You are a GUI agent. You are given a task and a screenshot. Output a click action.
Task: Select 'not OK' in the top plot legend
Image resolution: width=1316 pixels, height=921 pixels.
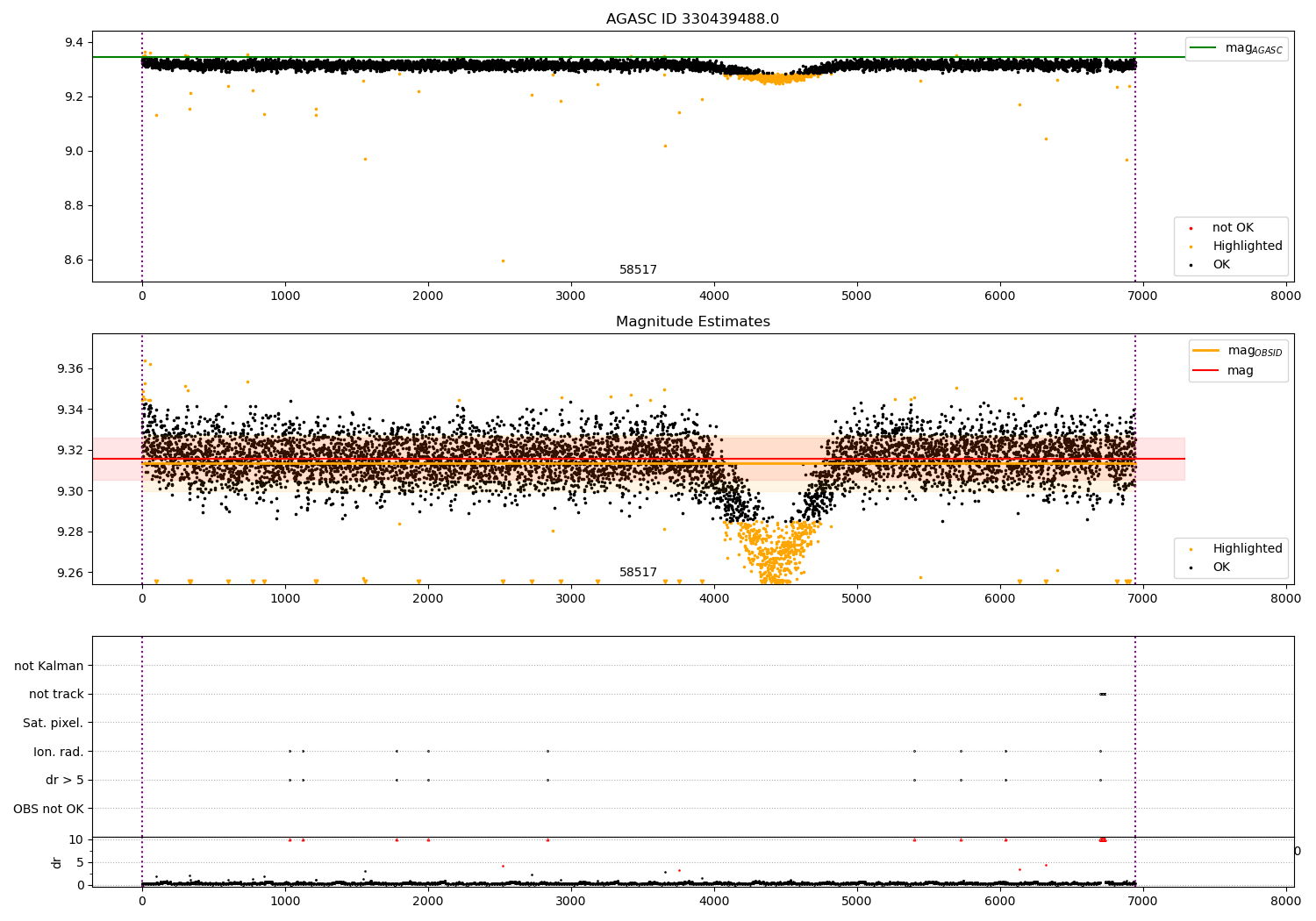1233,228
